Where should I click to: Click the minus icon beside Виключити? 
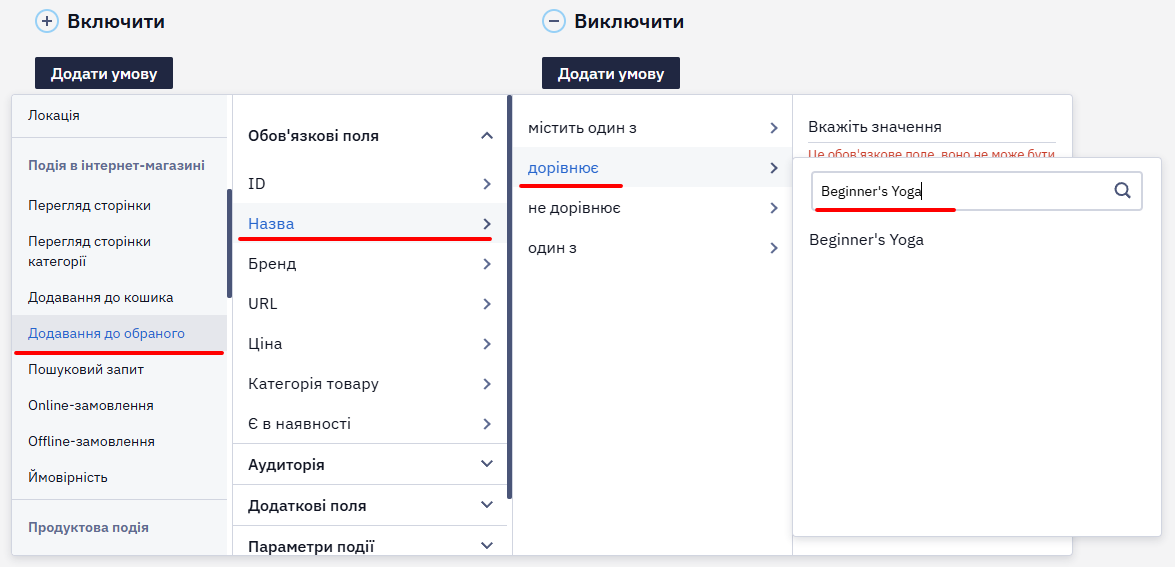554,22
